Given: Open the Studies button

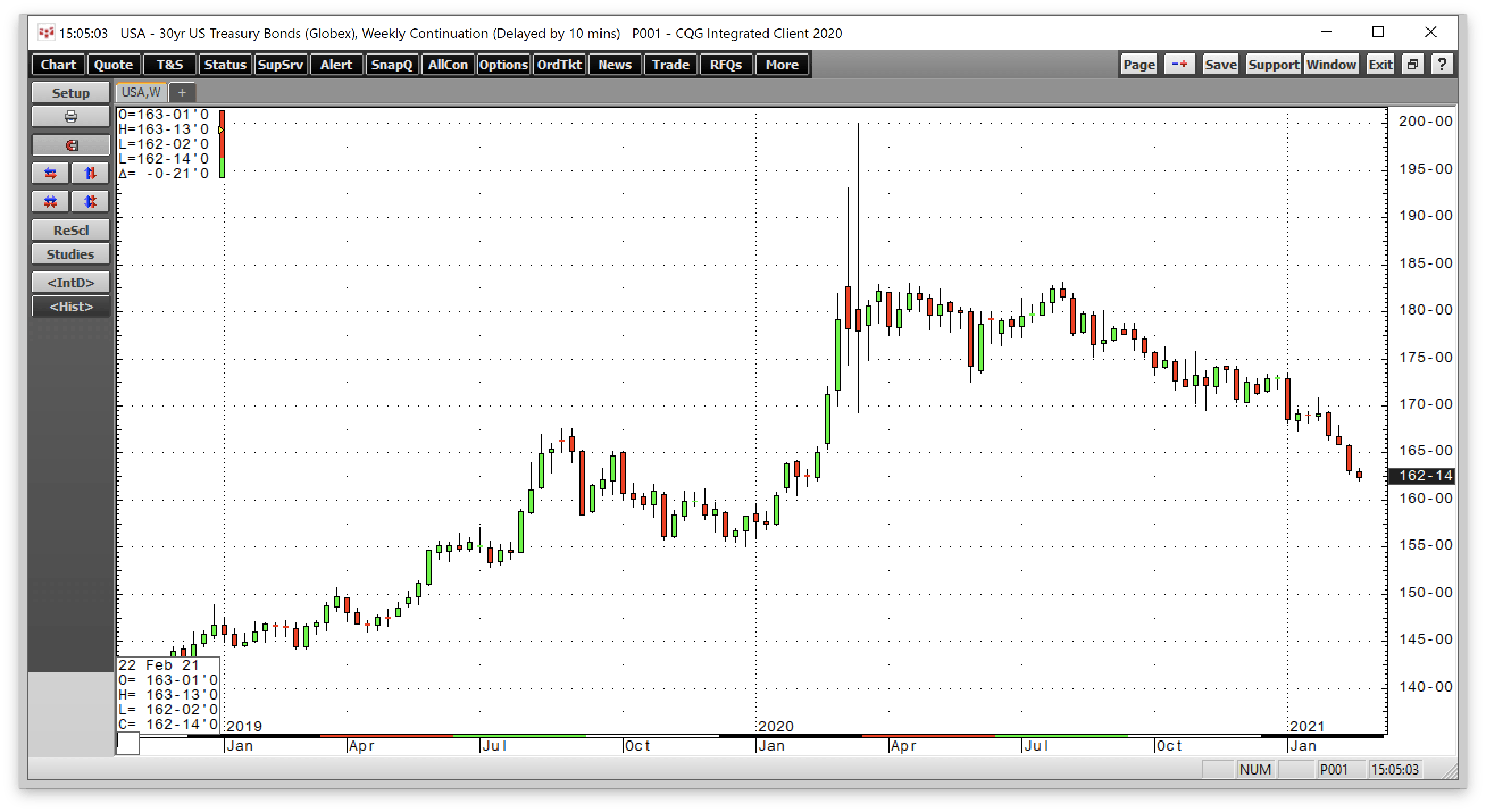Looking at the screenshot, I should click(x=70, y=254).
